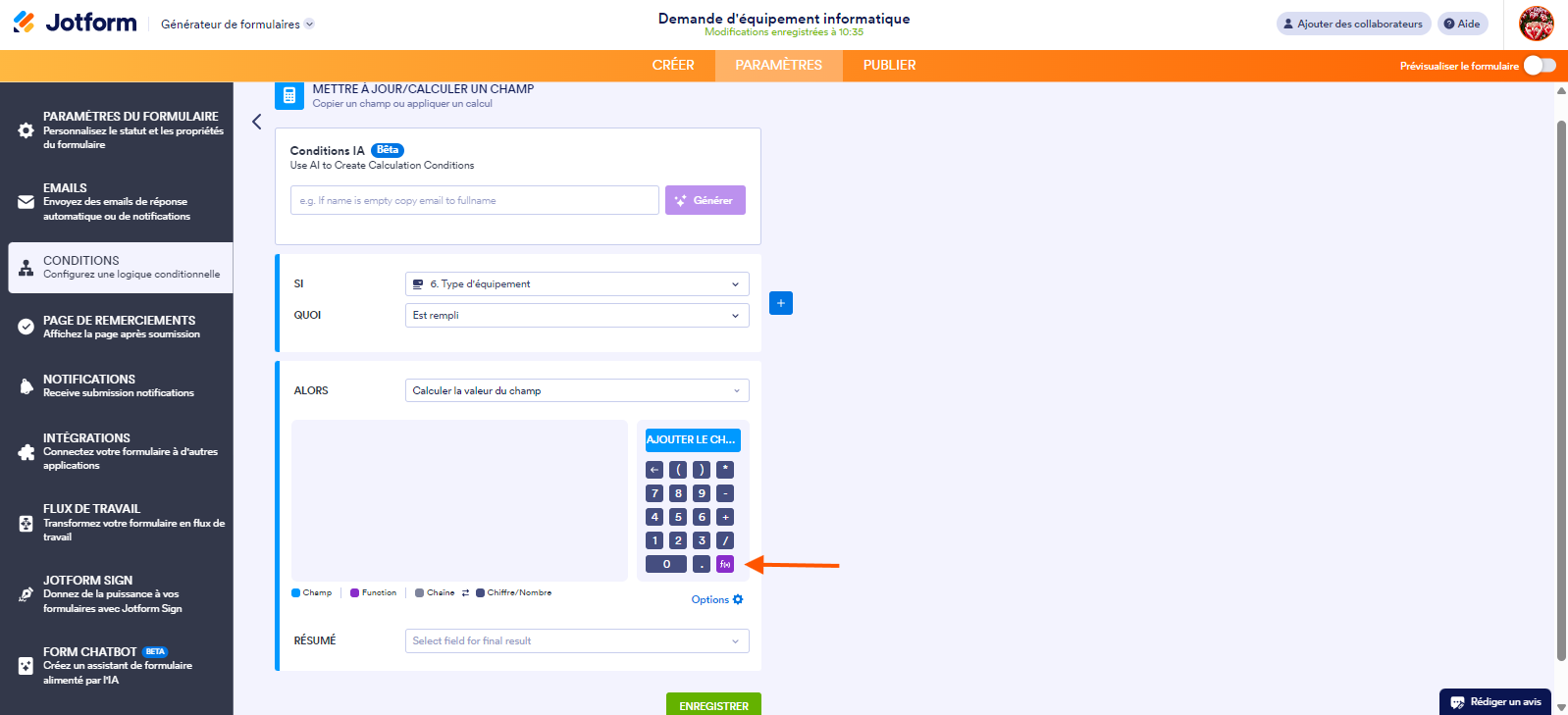Image resolution: width=1568 pixels, height=715 pixels.
Task: Click keypad digit 3
Action: point(702,540)
